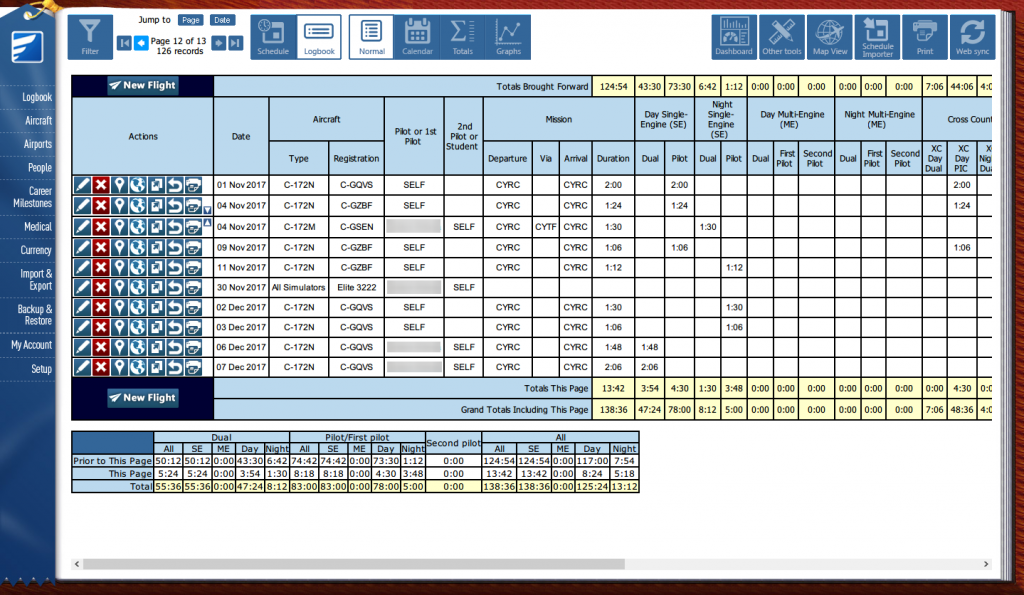Click the top New Flight button

tap(142, 86)
